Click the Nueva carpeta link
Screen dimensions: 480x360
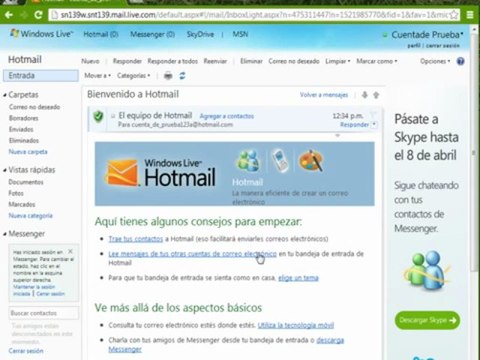point(28,152)
